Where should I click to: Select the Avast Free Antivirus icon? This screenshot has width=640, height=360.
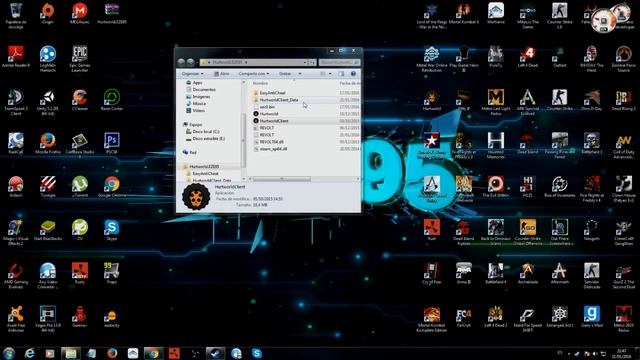click(16, 319)
